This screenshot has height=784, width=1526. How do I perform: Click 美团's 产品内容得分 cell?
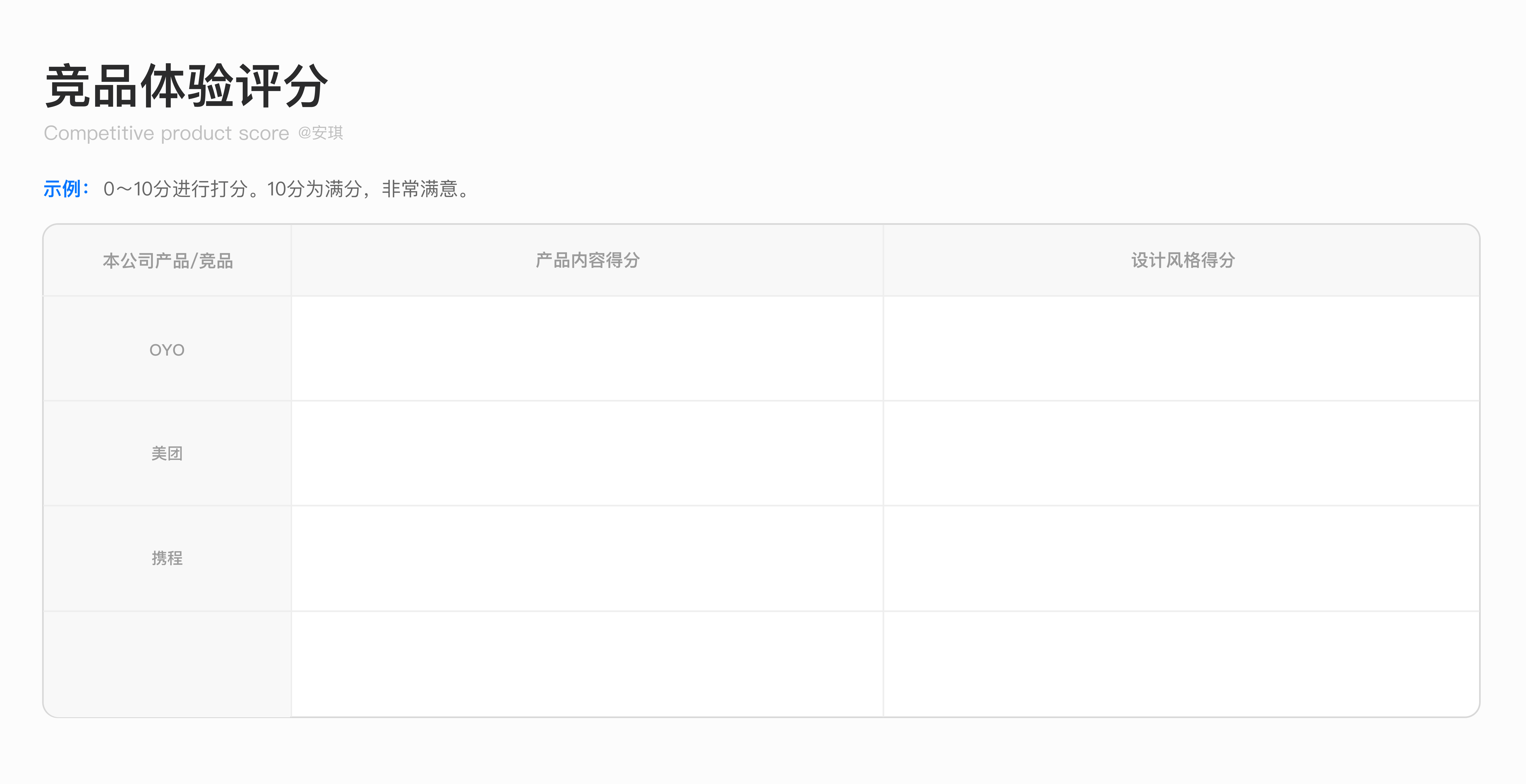[x=587, y=454]
